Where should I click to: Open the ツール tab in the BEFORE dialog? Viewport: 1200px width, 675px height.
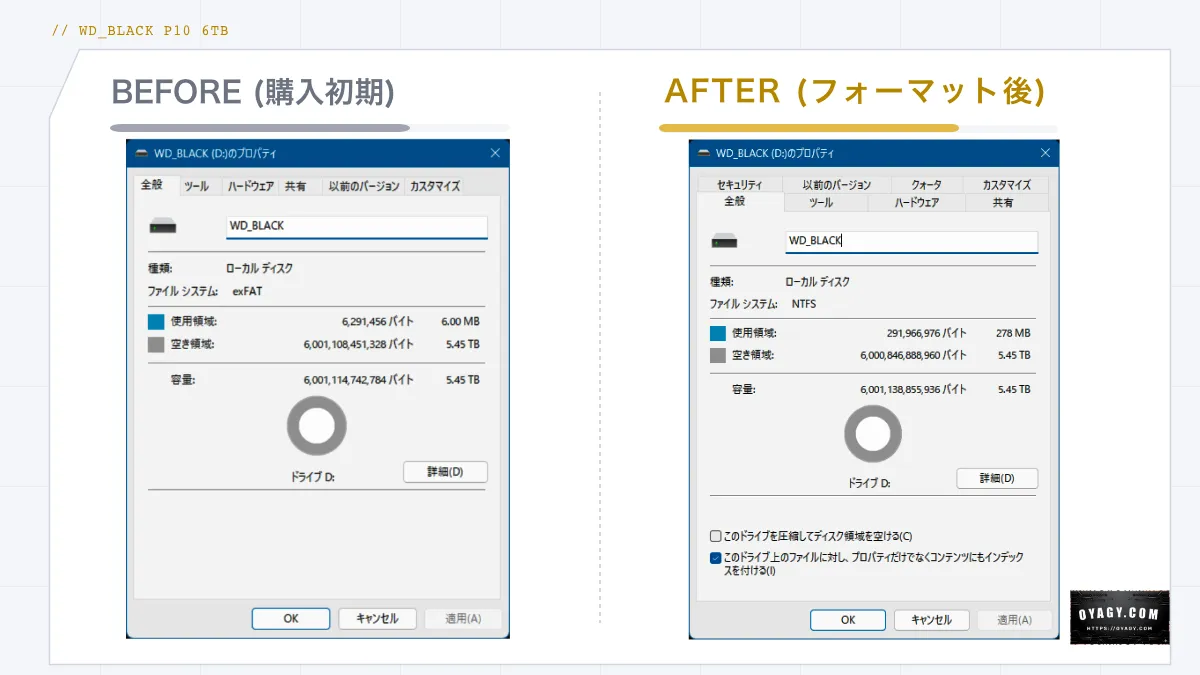[197, 186]
